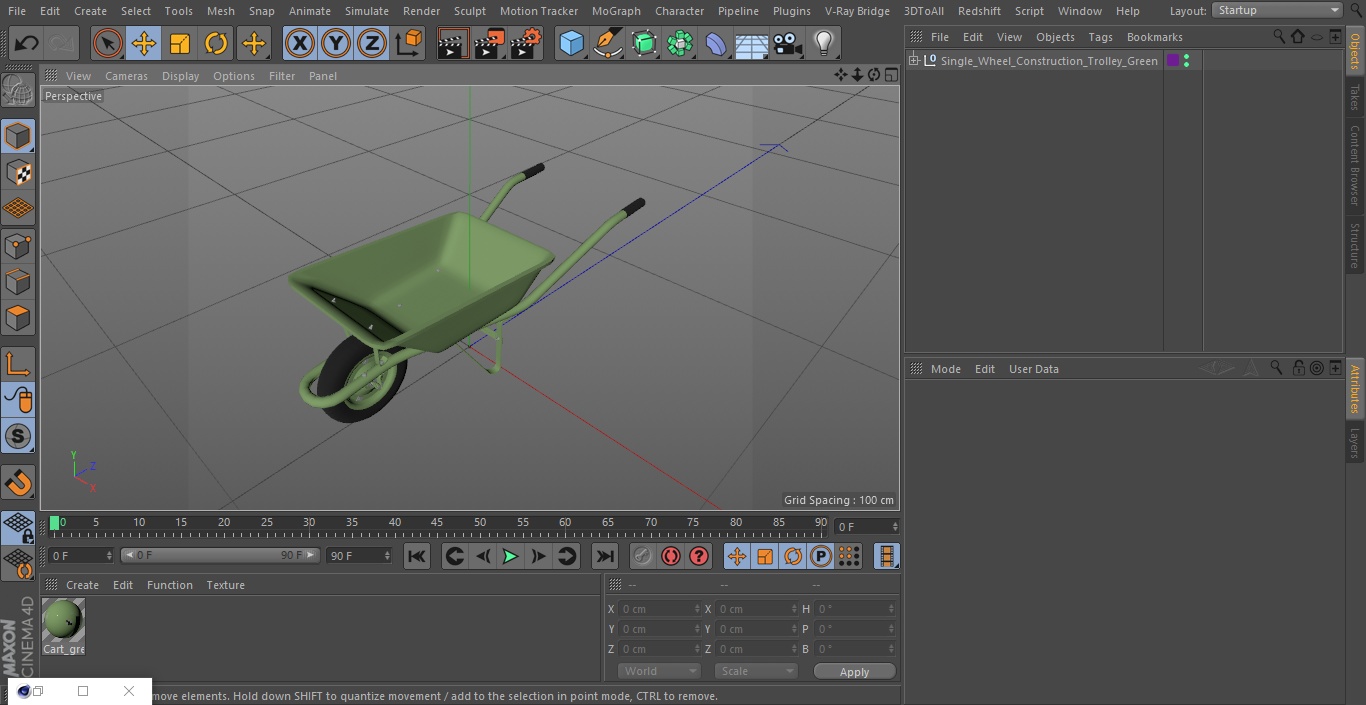Screen dimensions: 1366x705
Task: Open viewport Display menu
Action: click(180, 76)
